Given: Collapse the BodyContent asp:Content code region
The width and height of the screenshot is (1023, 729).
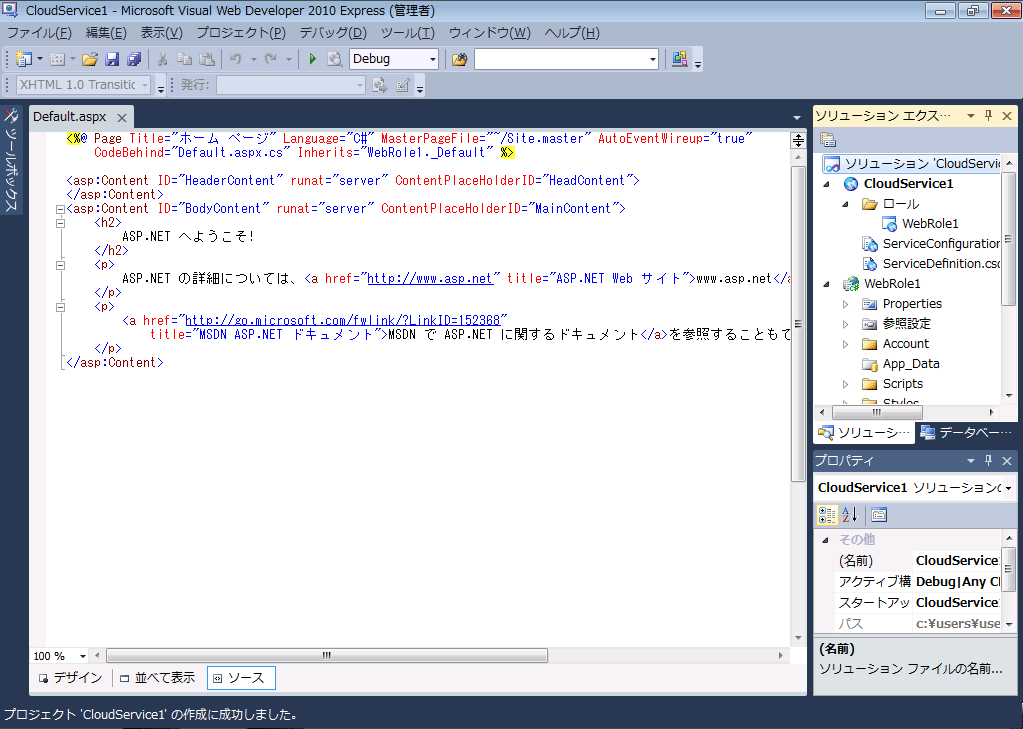Looking at the screenshot, I should pos(60,209).
